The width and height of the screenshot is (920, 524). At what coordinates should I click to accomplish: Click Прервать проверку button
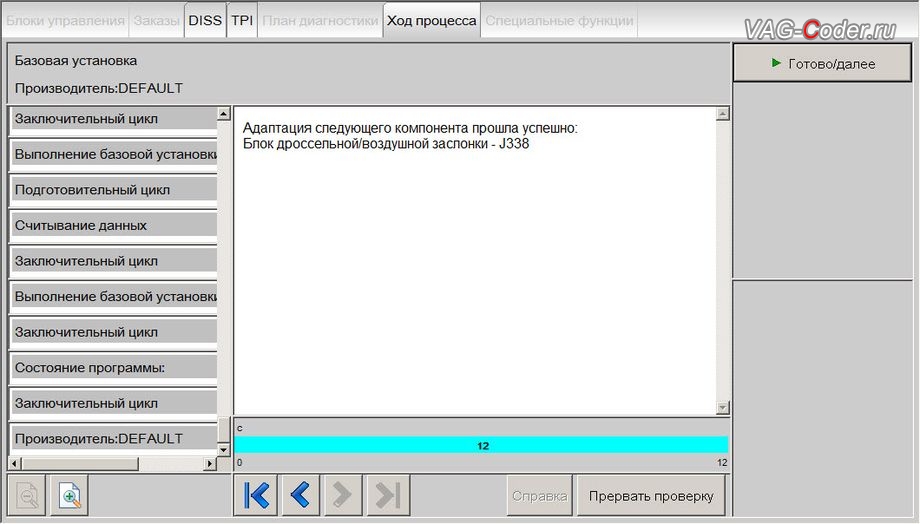pyautogui.click(x=651, y=496)
